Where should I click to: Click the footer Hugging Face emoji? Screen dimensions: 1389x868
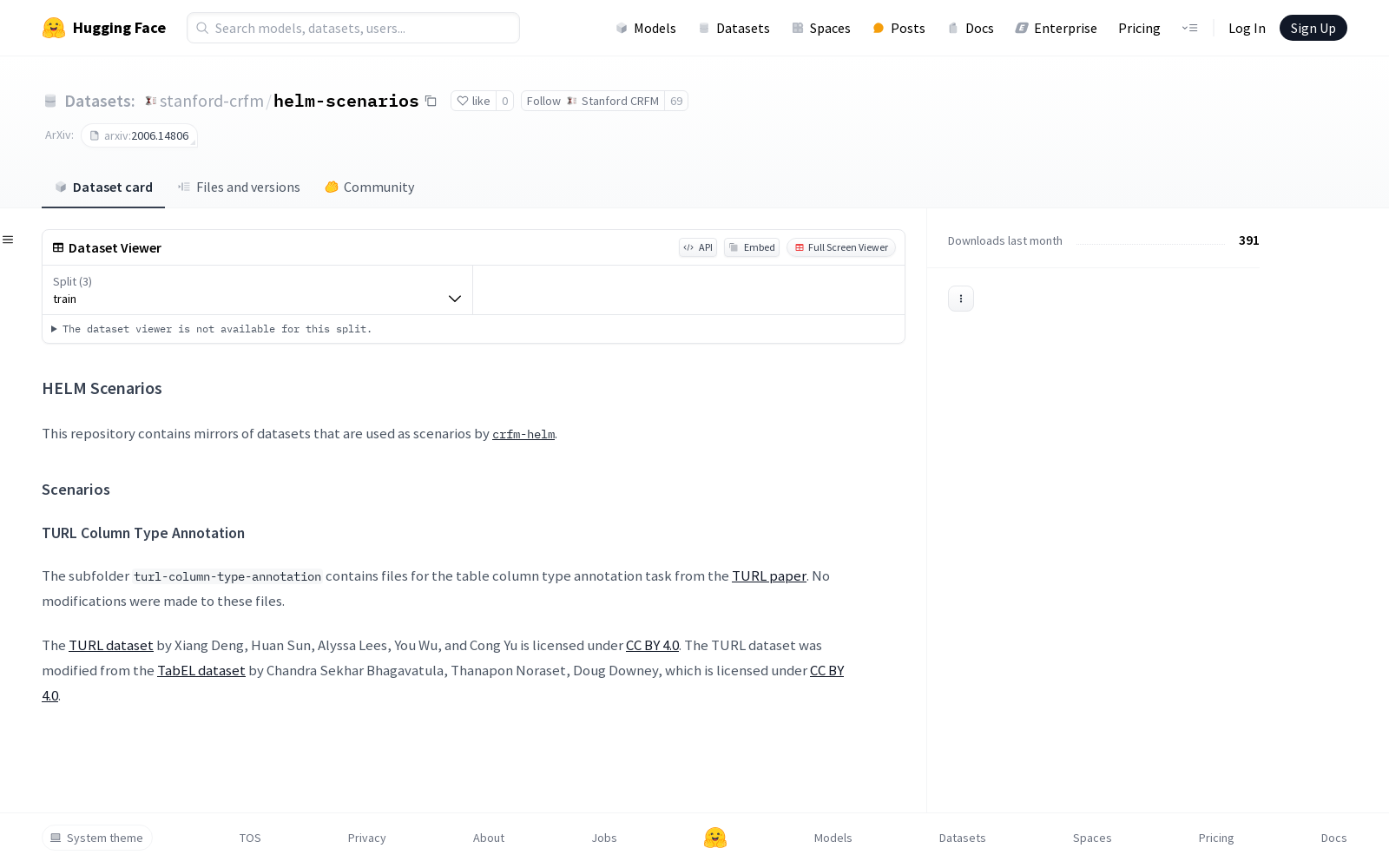tap(715, 838)
